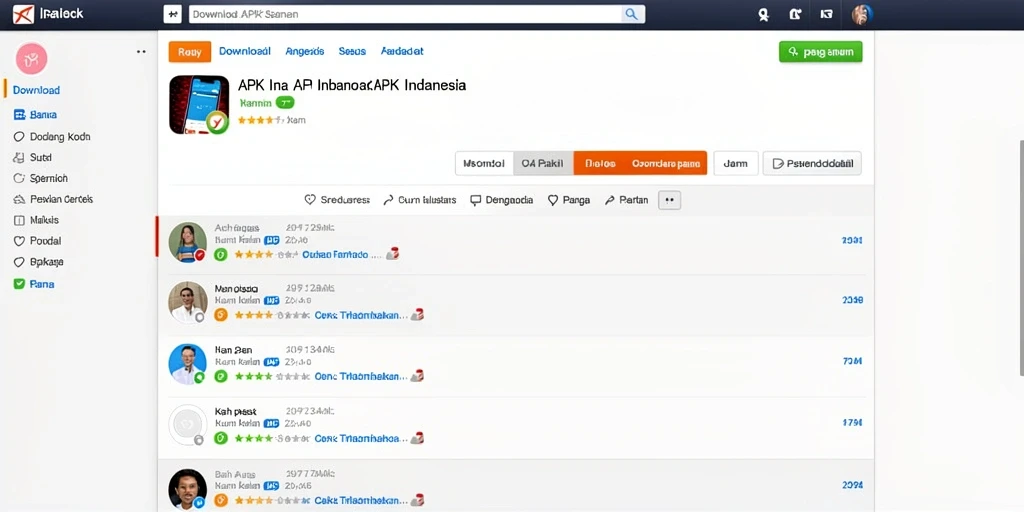
Task: Click the Panga heart filter
Action: pyautogui.click(x=569, y=200)
